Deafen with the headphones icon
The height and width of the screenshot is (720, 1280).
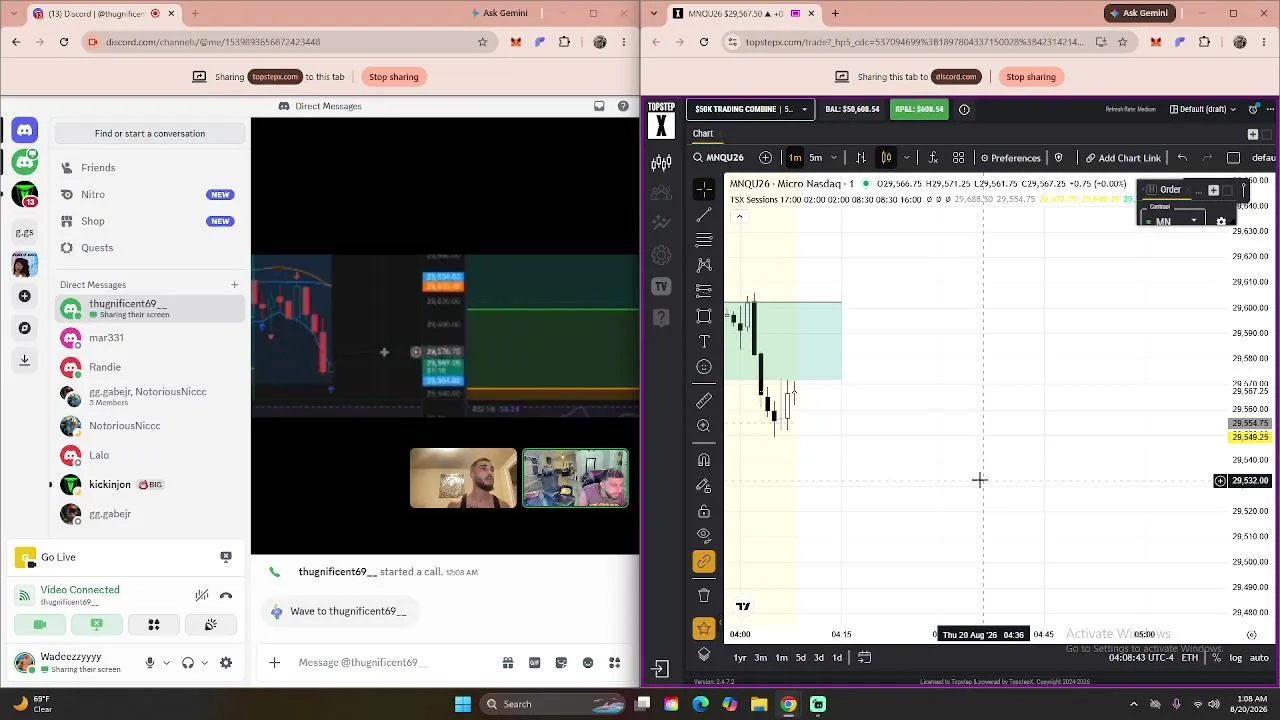[x=187, y=663]
